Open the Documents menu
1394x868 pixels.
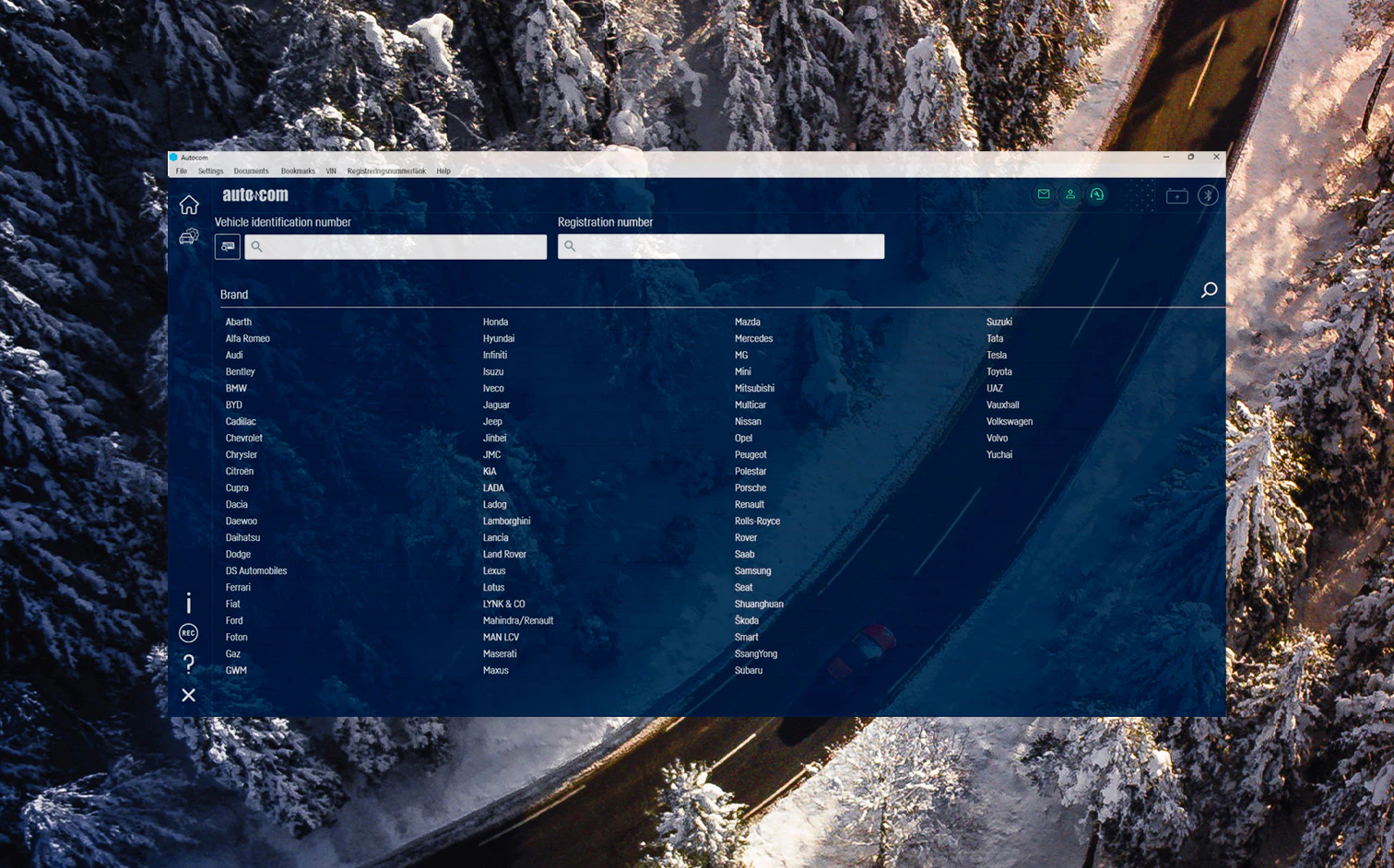[x=251, y=171]
